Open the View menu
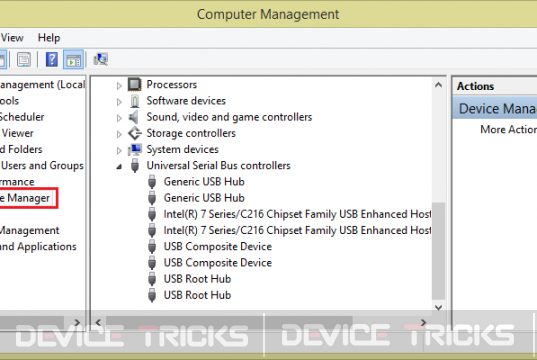This screenshot has height=360, width=537. (12, 38)
